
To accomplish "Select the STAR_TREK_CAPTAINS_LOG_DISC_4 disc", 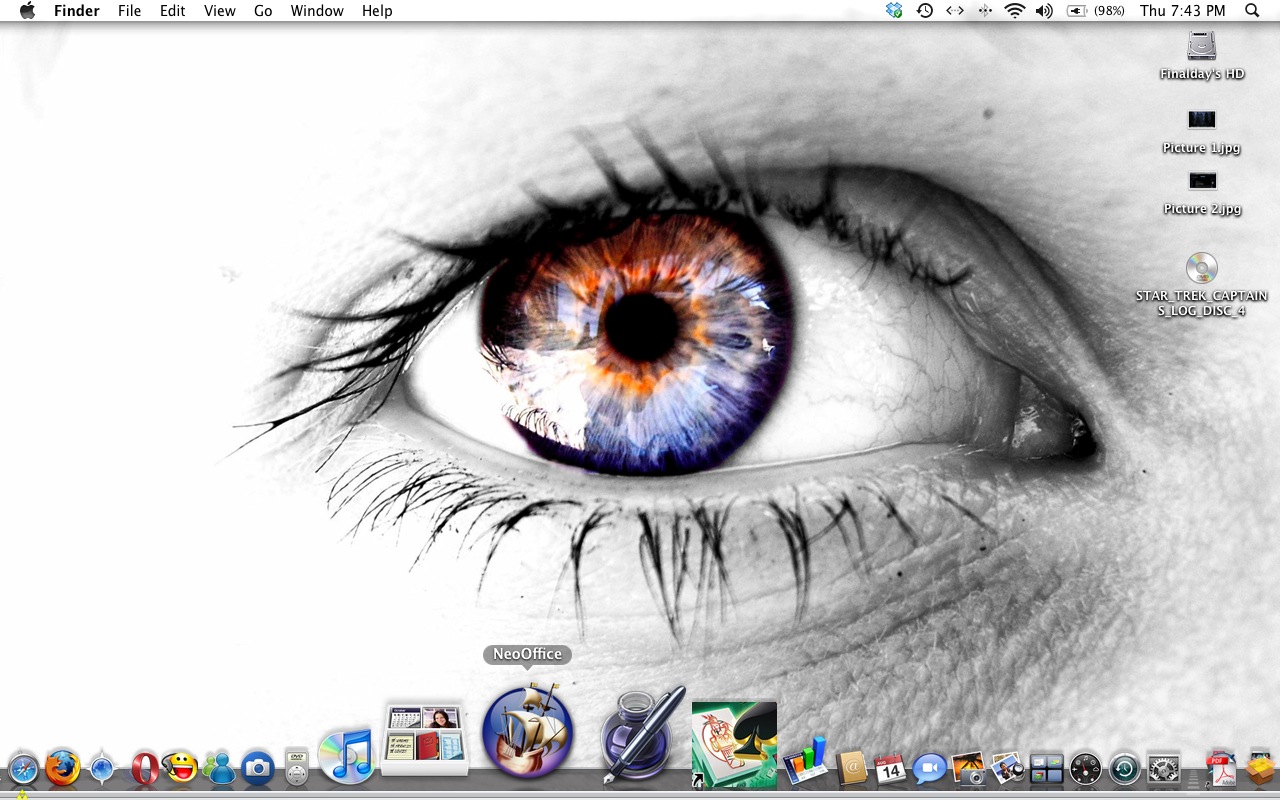I will 1202,285.
